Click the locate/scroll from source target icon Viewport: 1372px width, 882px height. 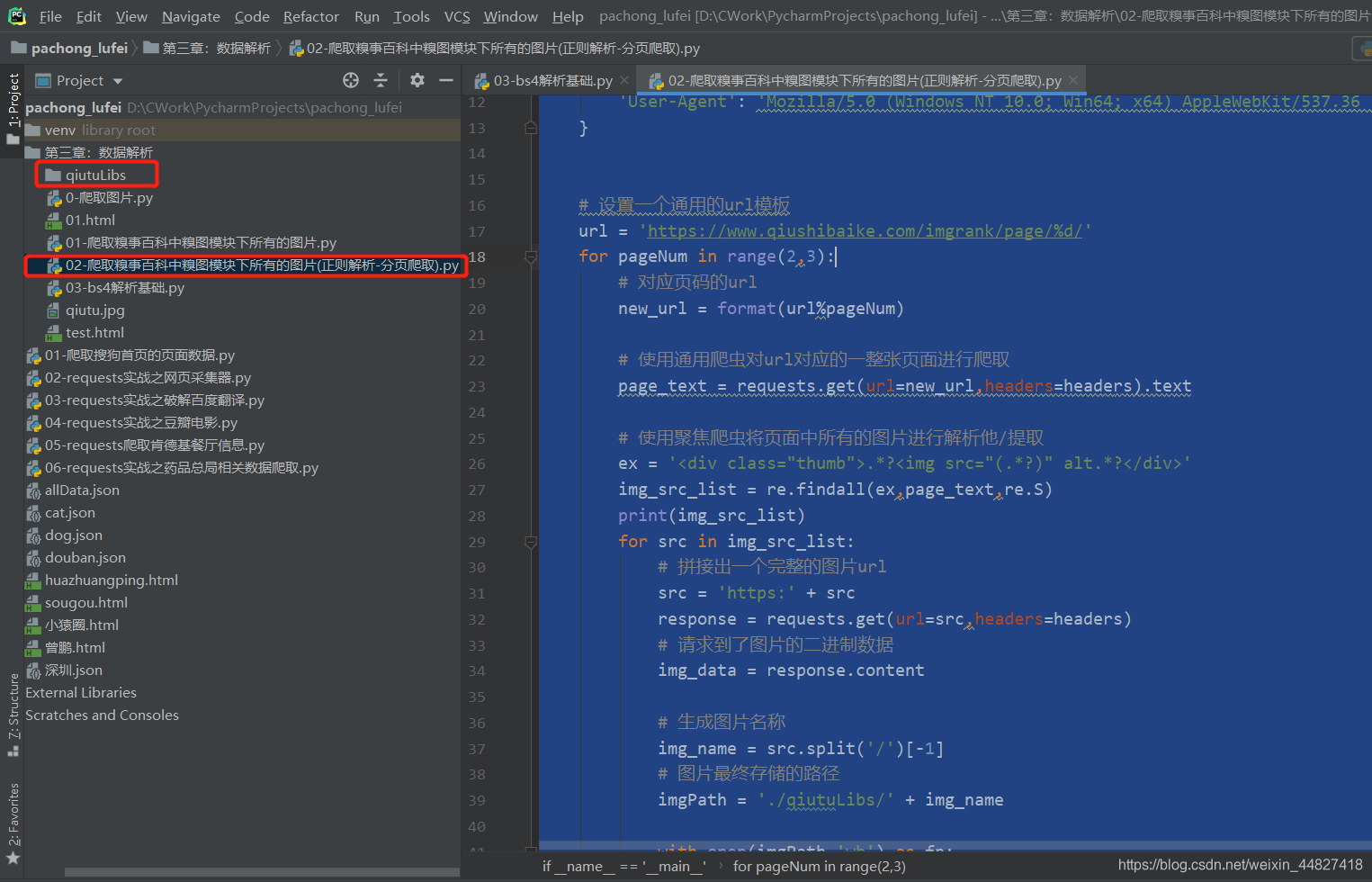[x=351, y=81]
